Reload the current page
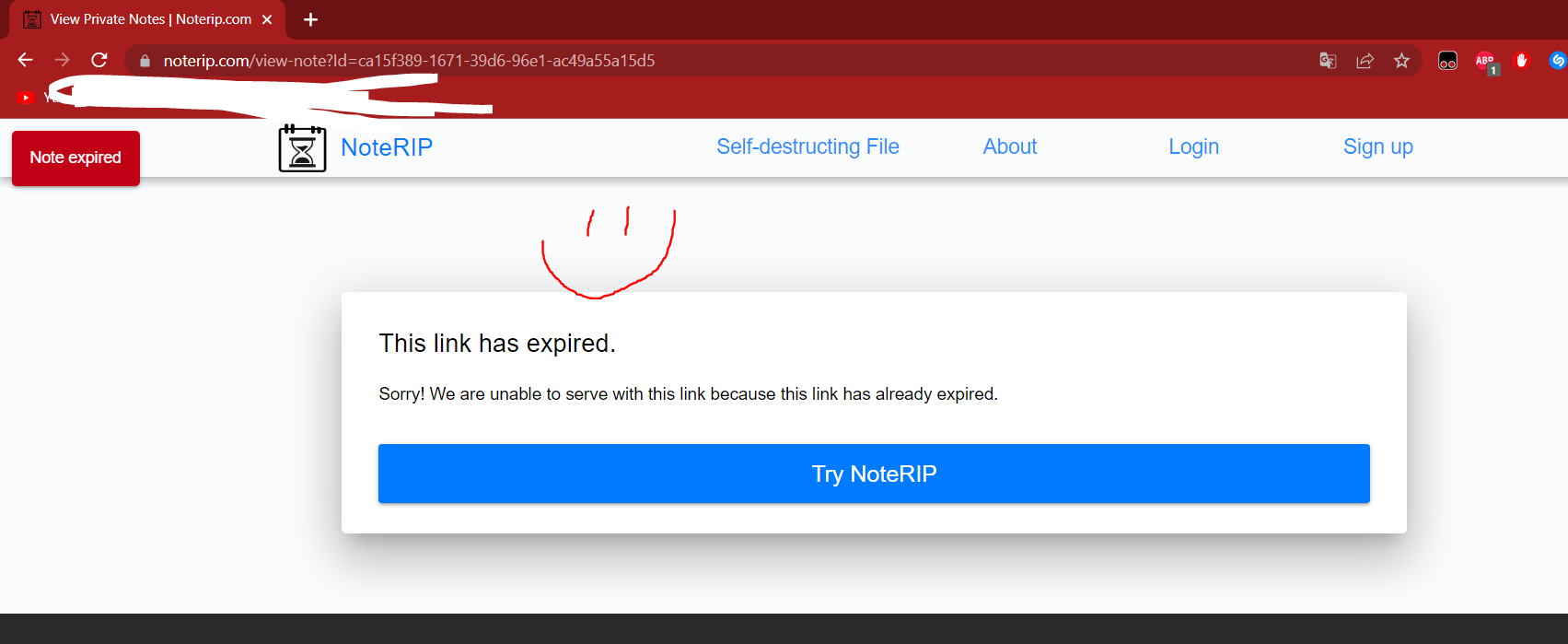The width and height of the screenshot is (1568, 644). point(99,60)
